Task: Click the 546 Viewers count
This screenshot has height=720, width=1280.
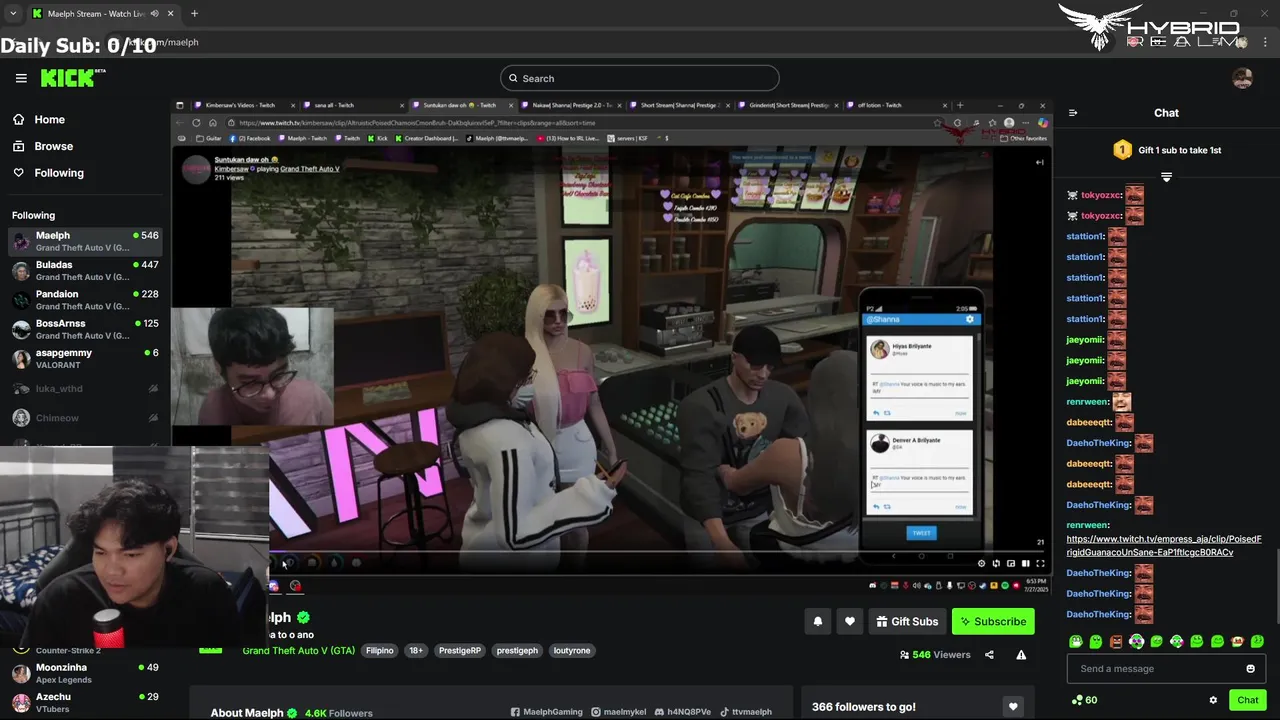Action: tap(935, 655)
